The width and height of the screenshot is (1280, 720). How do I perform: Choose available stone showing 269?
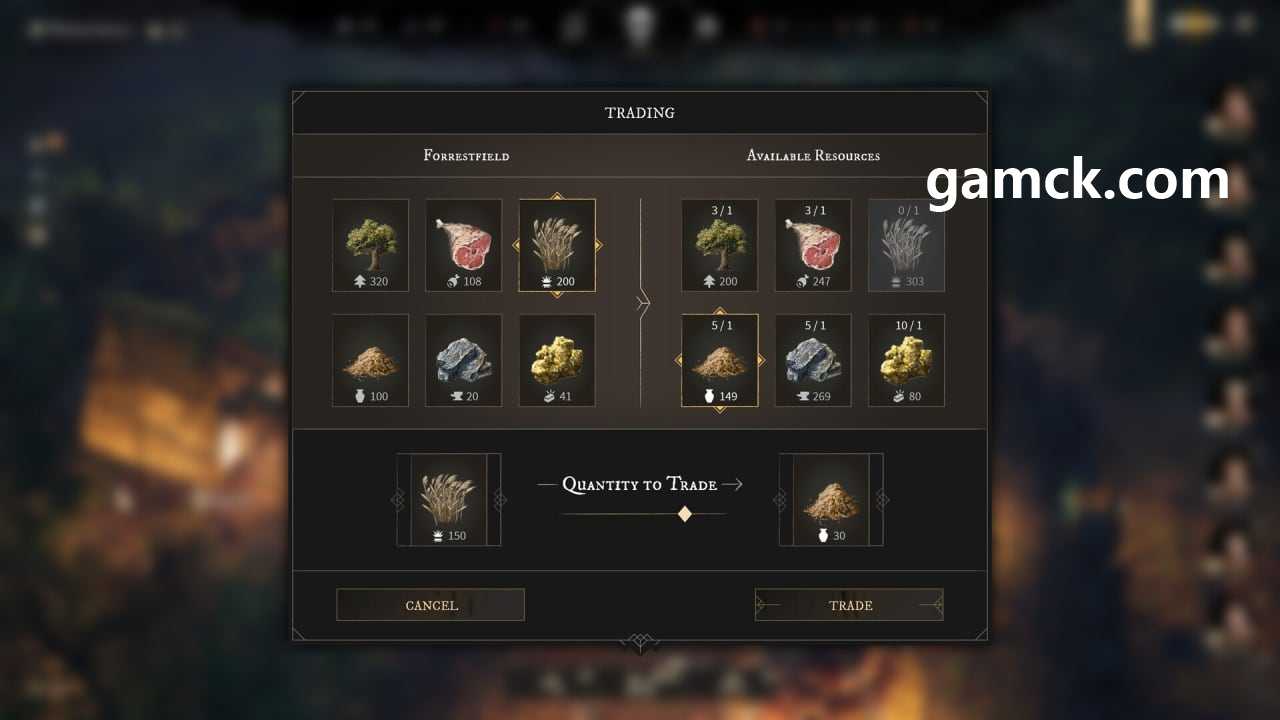[813, 361]
